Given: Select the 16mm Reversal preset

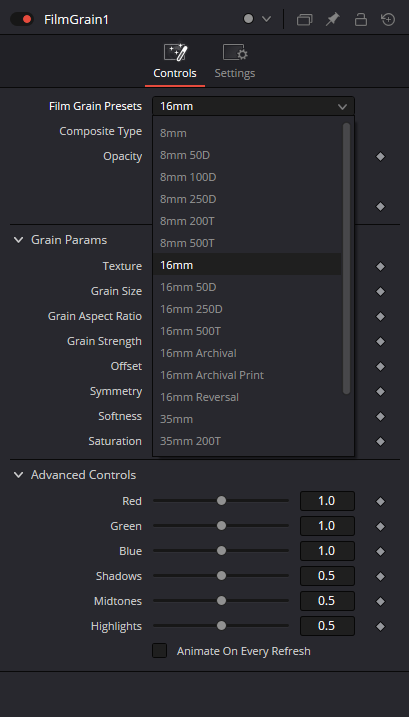Looking at the screenshot, I should [x=247, y=396].
